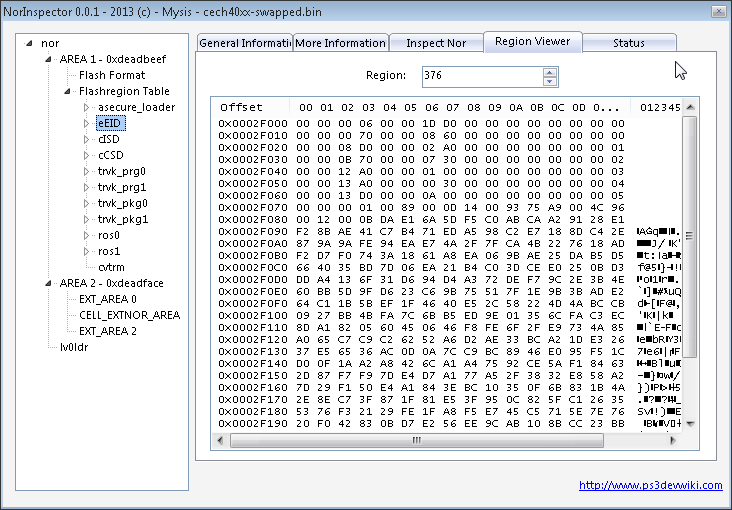Expand the asecure_loader node arrow
This screenshot has width=732, height=510.
(87, 107)
